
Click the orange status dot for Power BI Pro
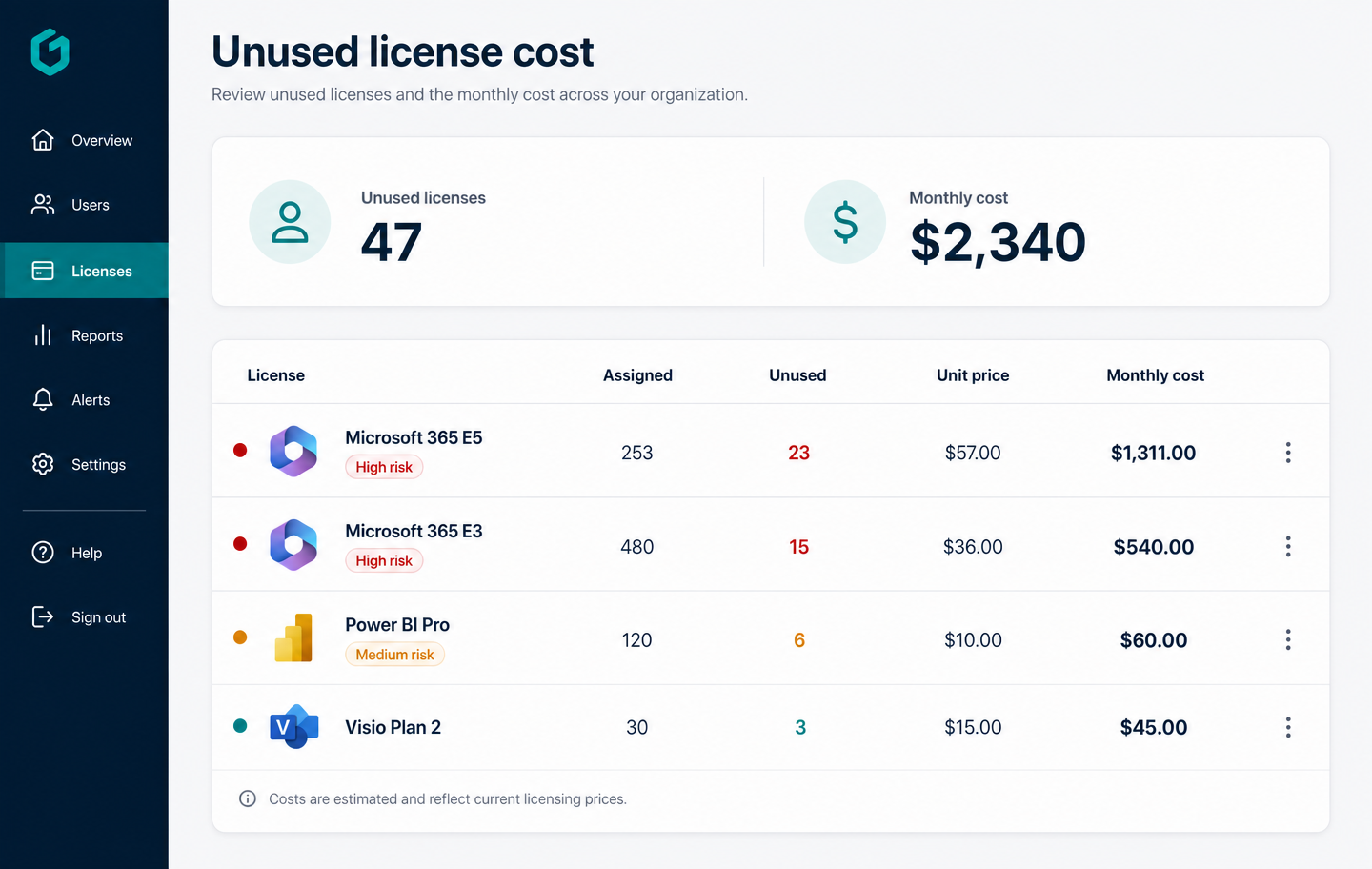click(240, 637)
